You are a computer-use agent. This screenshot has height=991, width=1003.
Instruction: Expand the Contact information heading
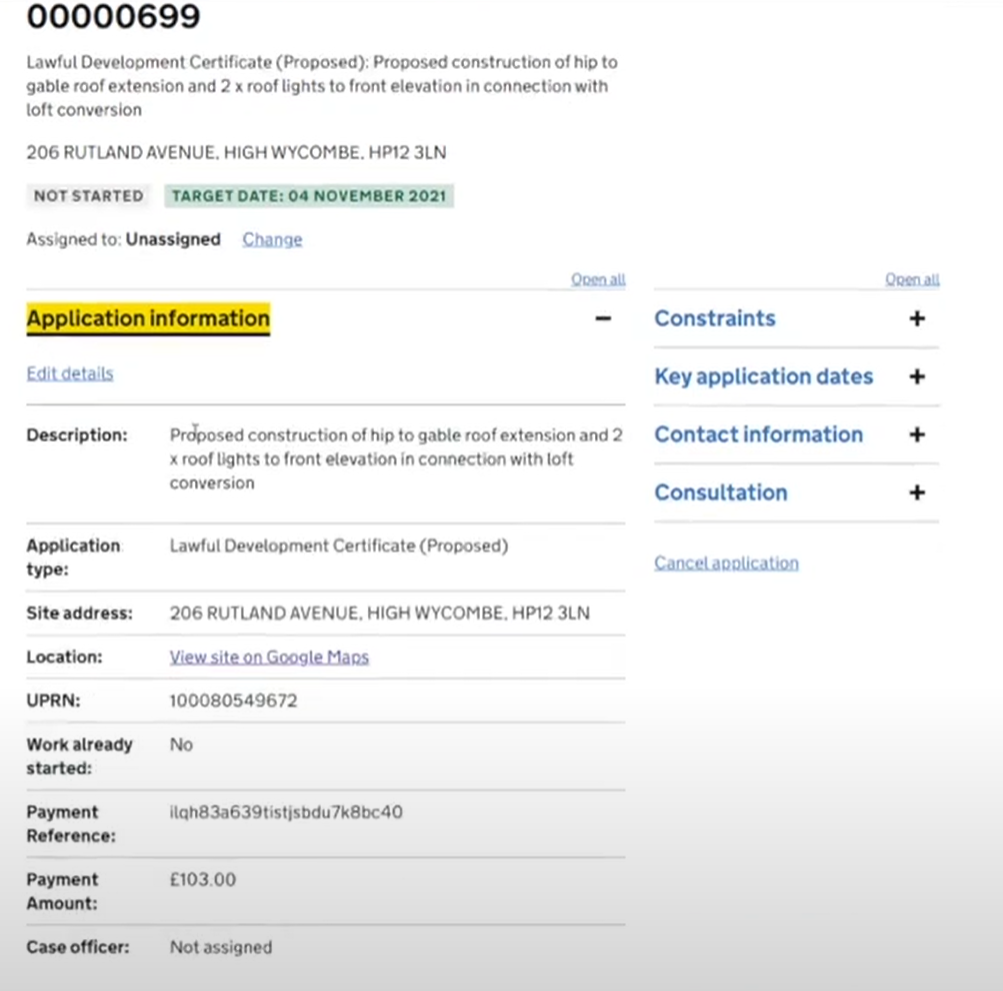pyautogui.click(x=758, y=435)
